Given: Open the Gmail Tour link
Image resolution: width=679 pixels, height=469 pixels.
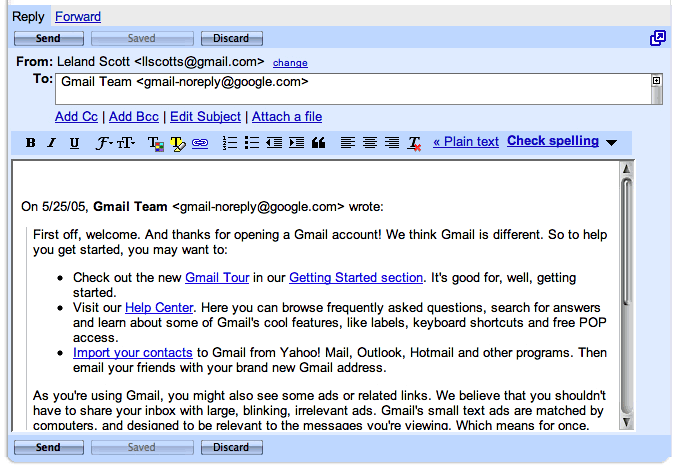Looking at the screenshot, I should [x=217, y=278].
